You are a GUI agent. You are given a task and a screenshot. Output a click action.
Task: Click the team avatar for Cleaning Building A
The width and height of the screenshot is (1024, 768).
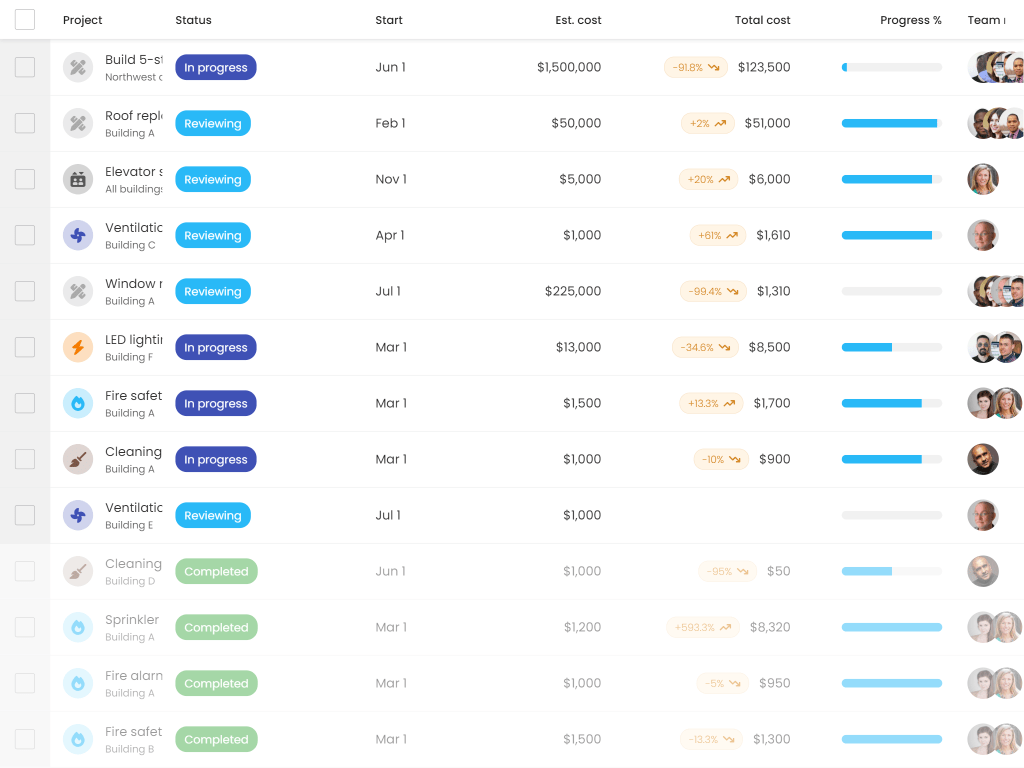[x=983, y=460]
